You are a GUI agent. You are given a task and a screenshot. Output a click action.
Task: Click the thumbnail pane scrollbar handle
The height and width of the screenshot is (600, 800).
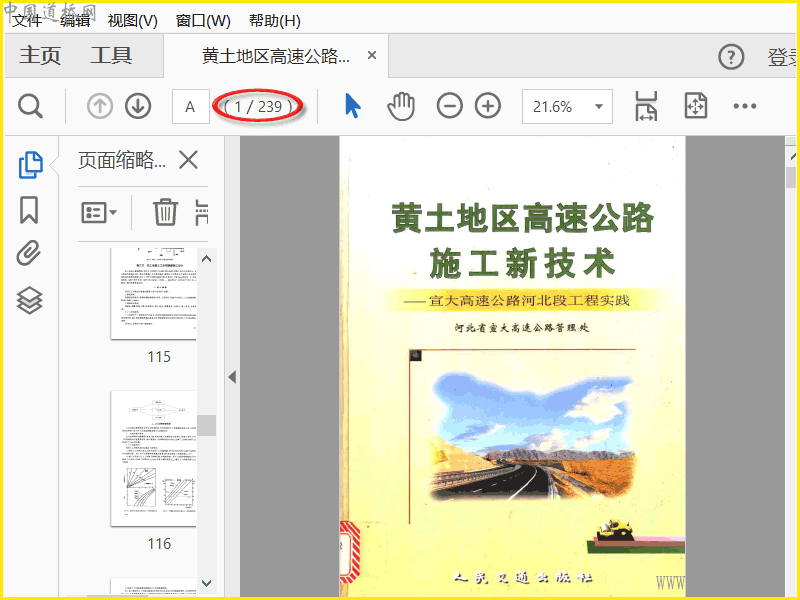(207, 425)
